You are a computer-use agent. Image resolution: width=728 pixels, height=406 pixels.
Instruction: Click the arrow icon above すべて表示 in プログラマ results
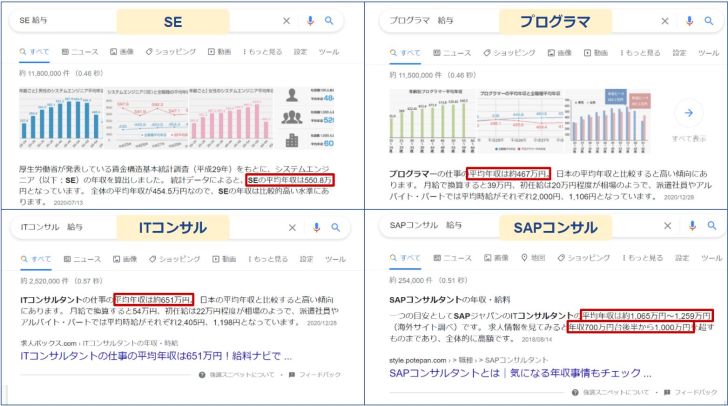coord(689,112)
